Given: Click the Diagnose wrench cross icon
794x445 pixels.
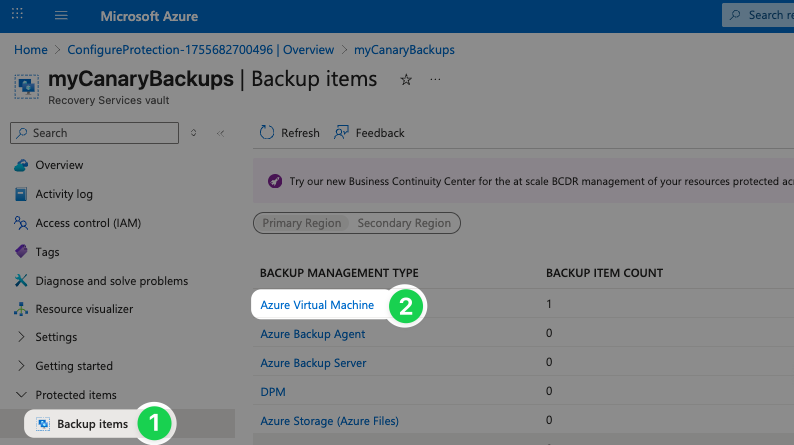Looking at the screenshot, I should pos(21,280).
